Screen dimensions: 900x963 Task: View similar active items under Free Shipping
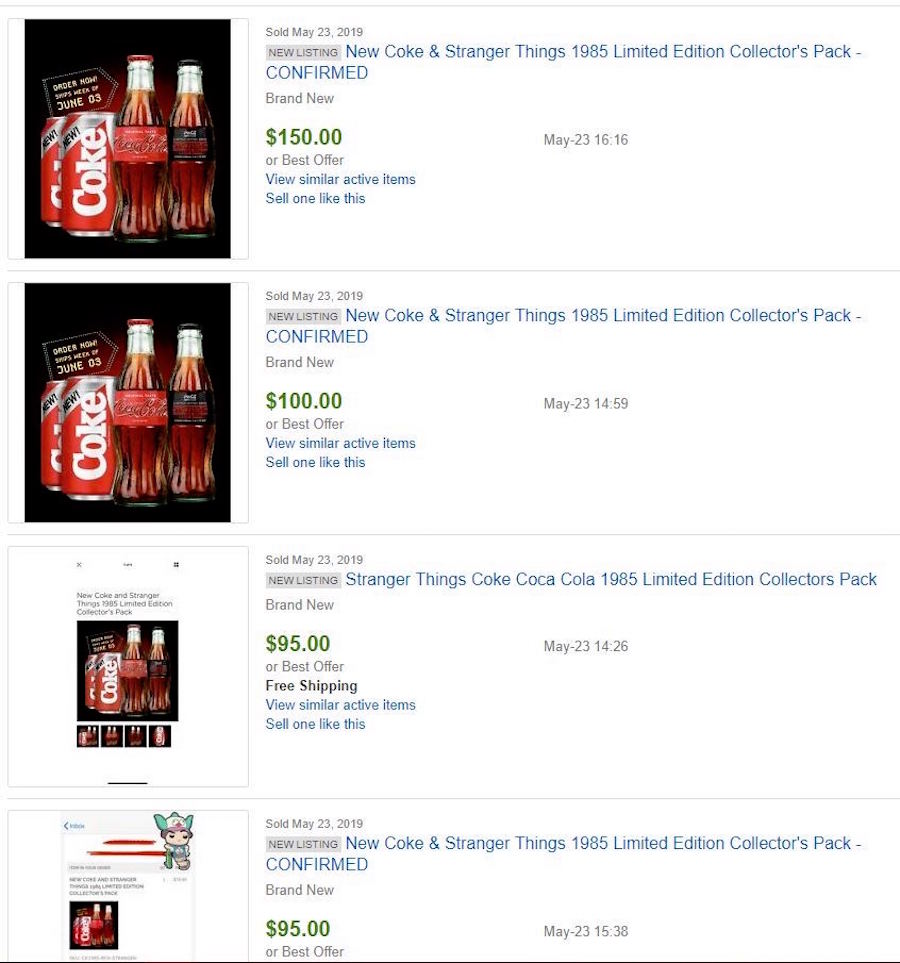(x=340, y=705)
